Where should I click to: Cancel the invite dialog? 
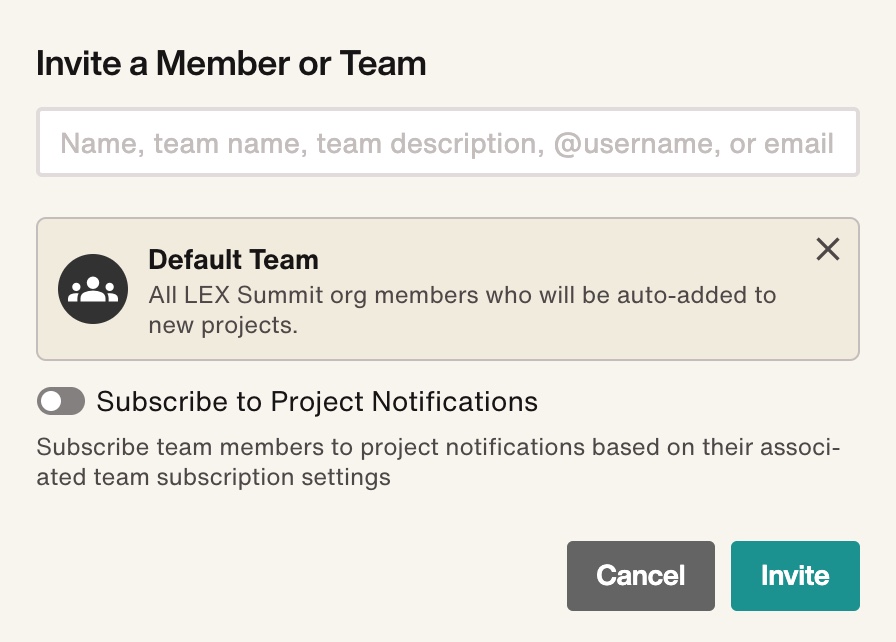[641, 576]
